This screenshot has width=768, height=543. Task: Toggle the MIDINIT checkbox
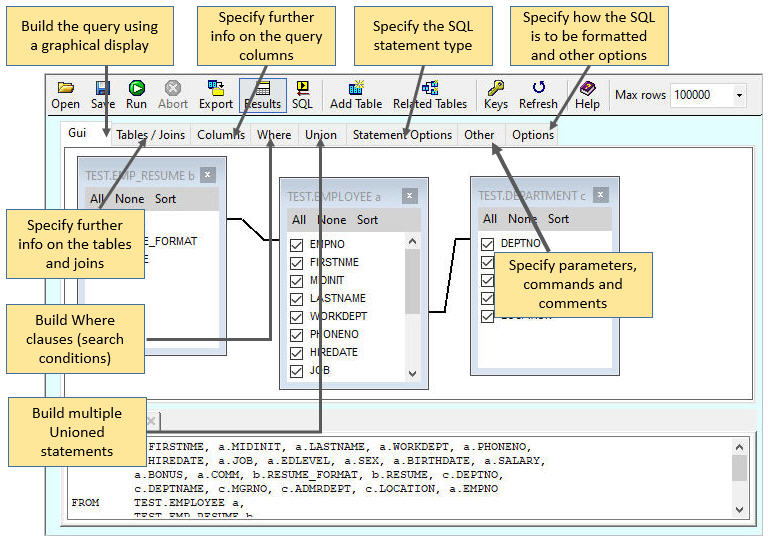pyautogui.click(x=296, y=281)
